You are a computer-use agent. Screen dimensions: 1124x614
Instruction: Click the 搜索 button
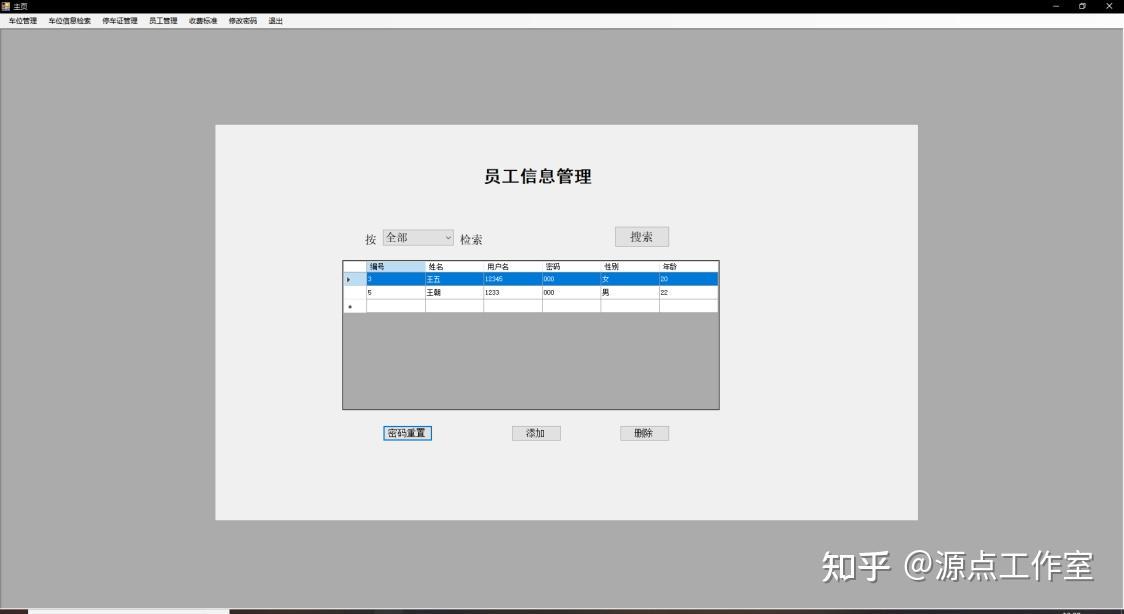click(642, 237)
